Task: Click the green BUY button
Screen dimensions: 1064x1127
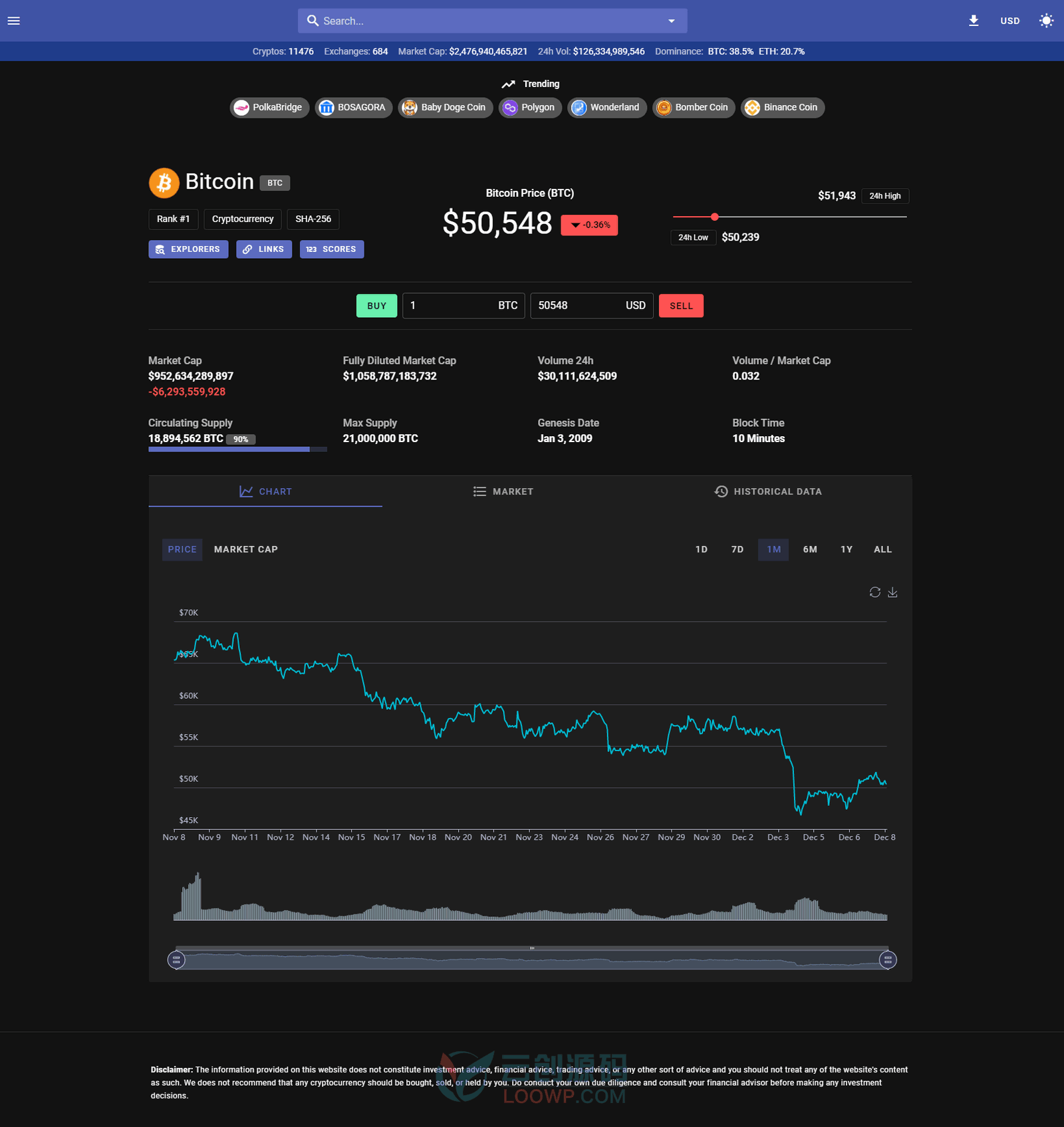Action: point(376,306)
